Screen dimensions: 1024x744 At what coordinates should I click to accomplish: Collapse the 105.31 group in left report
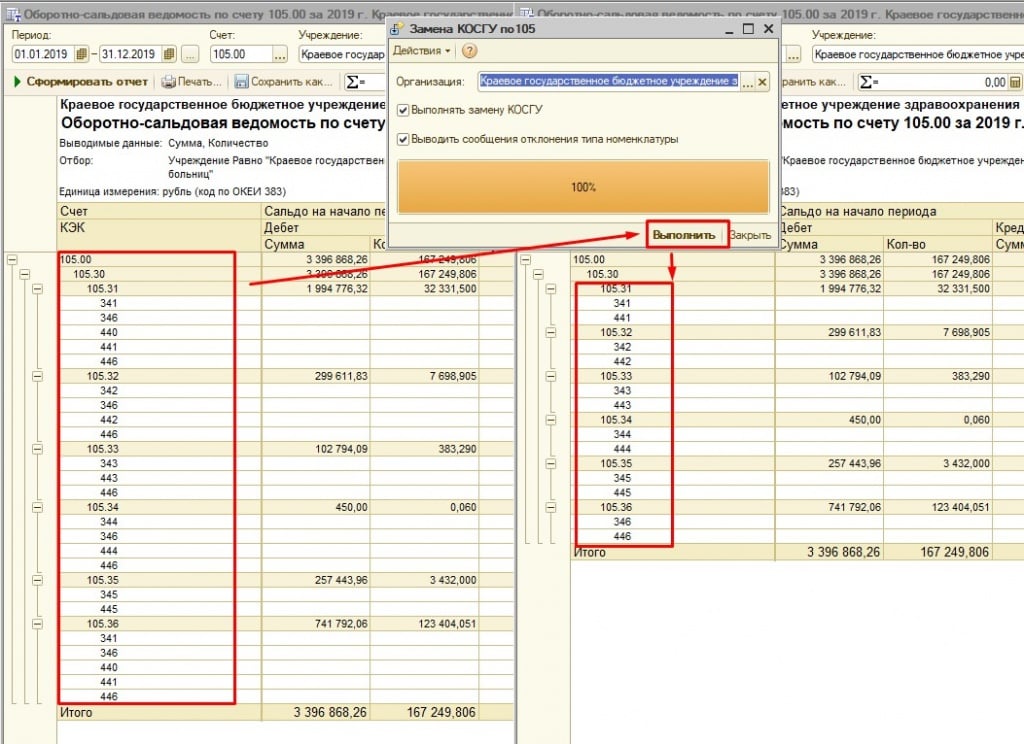click(38, 289)
